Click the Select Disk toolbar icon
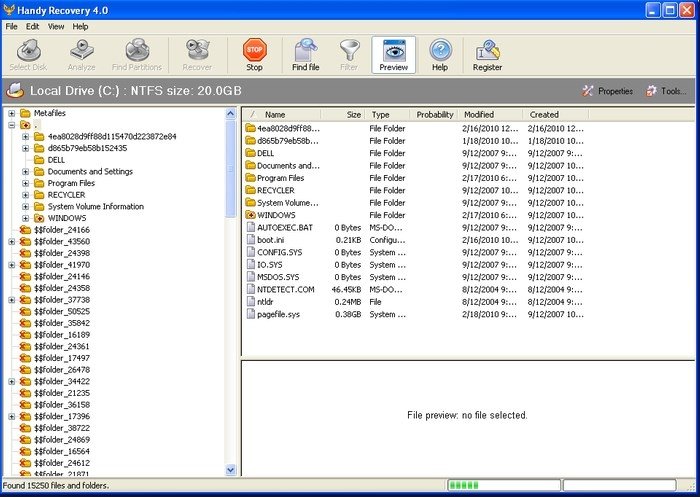700x497 pixels. (28, 55)
